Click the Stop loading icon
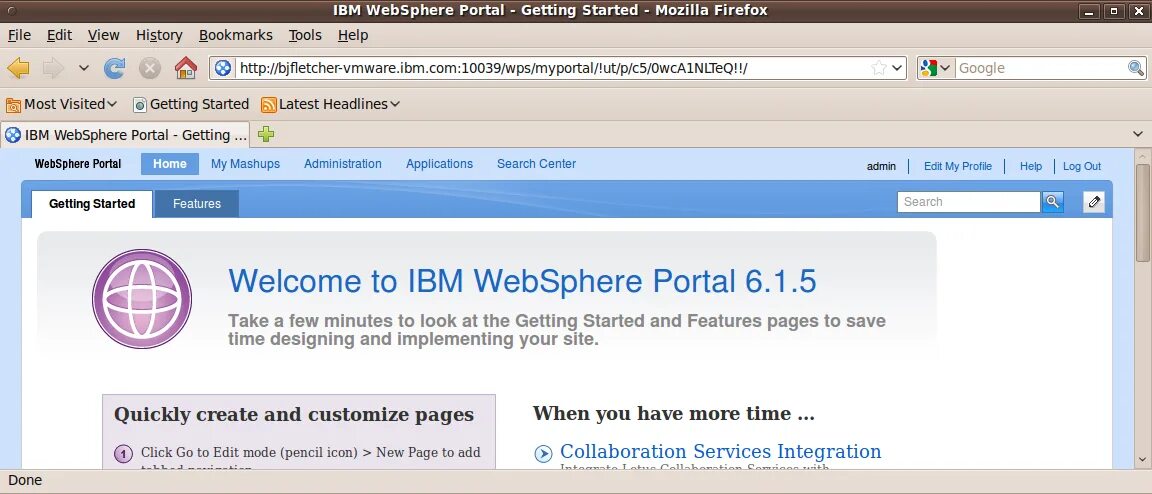1152x494 pixels. click(x=150, y=68)
